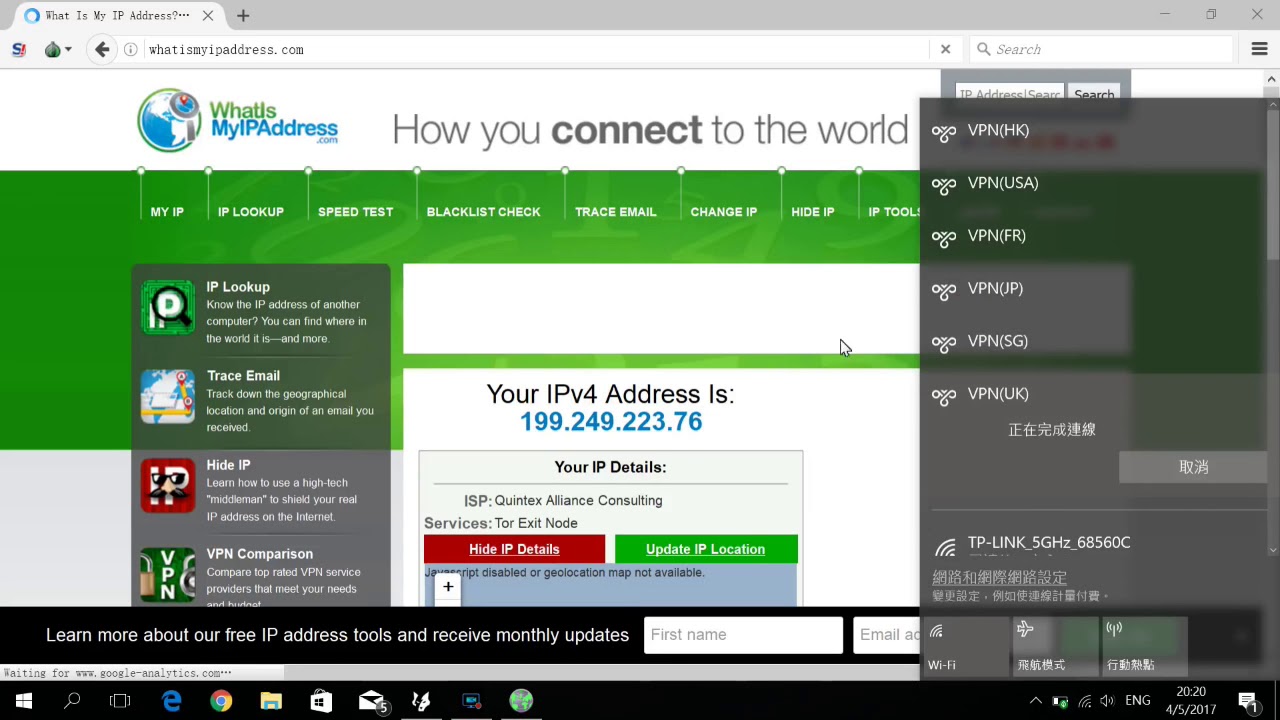The width and height of the screenshot is (1280, 720).
Task: Click the IP Lookup magnifier icon in sidebar
Action: click(x=168, y=307)
